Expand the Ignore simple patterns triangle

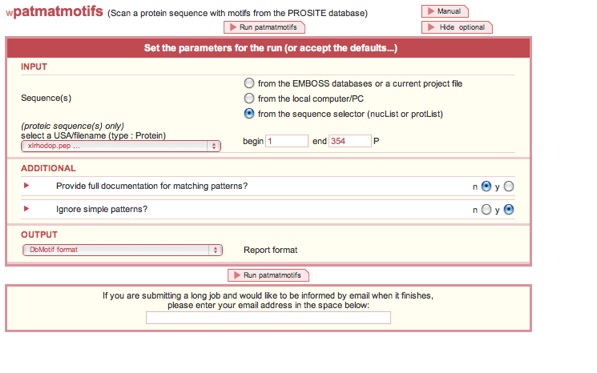(x=26, y=209)
